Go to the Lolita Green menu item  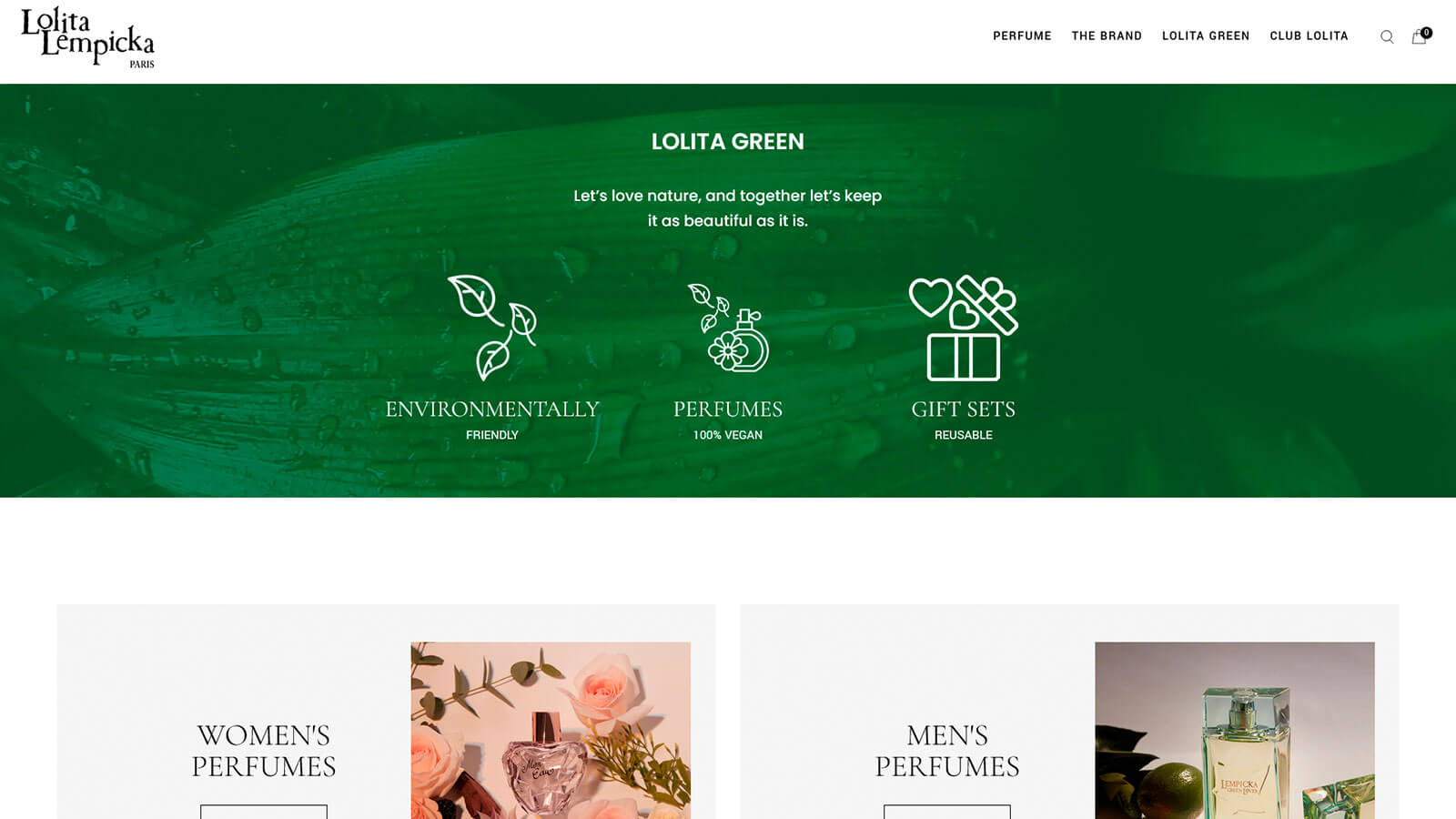[x=1206, y=36]
